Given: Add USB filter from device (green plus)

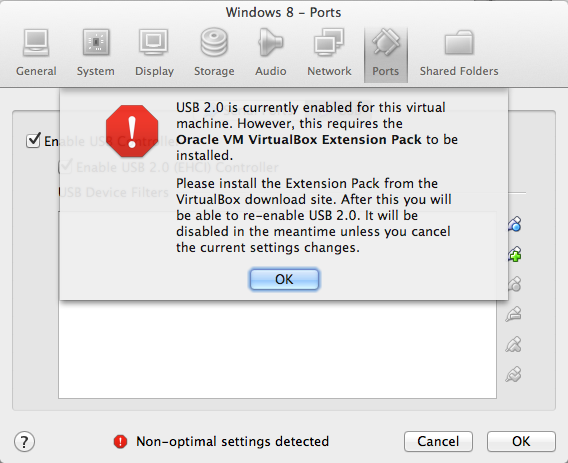Looking at the screenshot, I should [514, 254].
